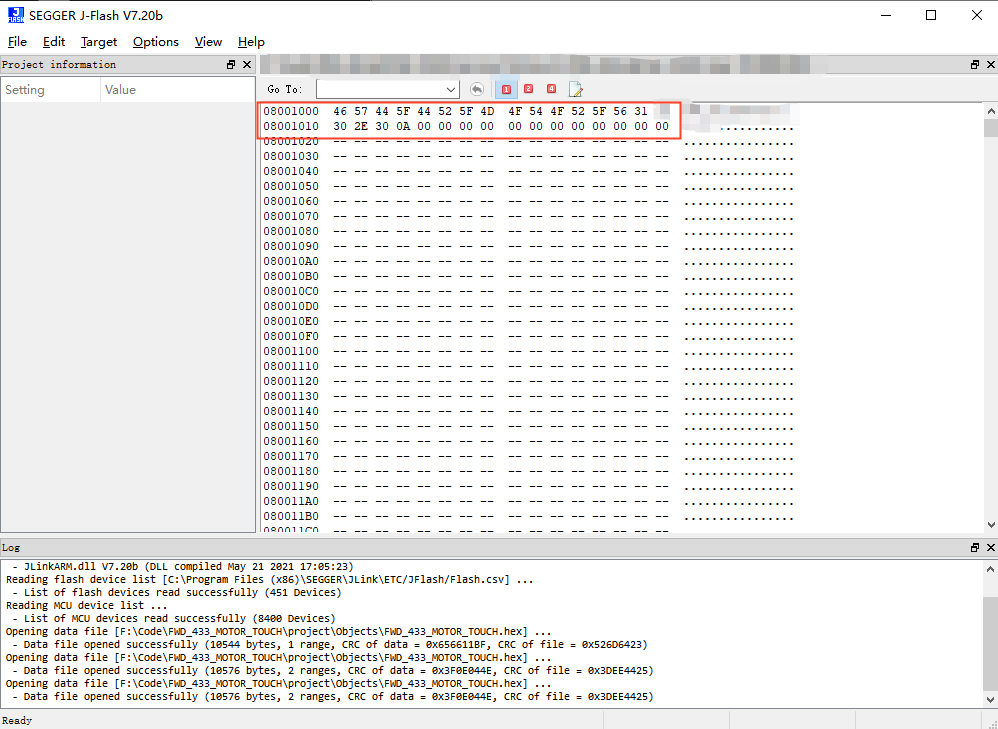Close the Log panel
The image size is (998, 729).
pyautogui.click(x=990, y=548)
